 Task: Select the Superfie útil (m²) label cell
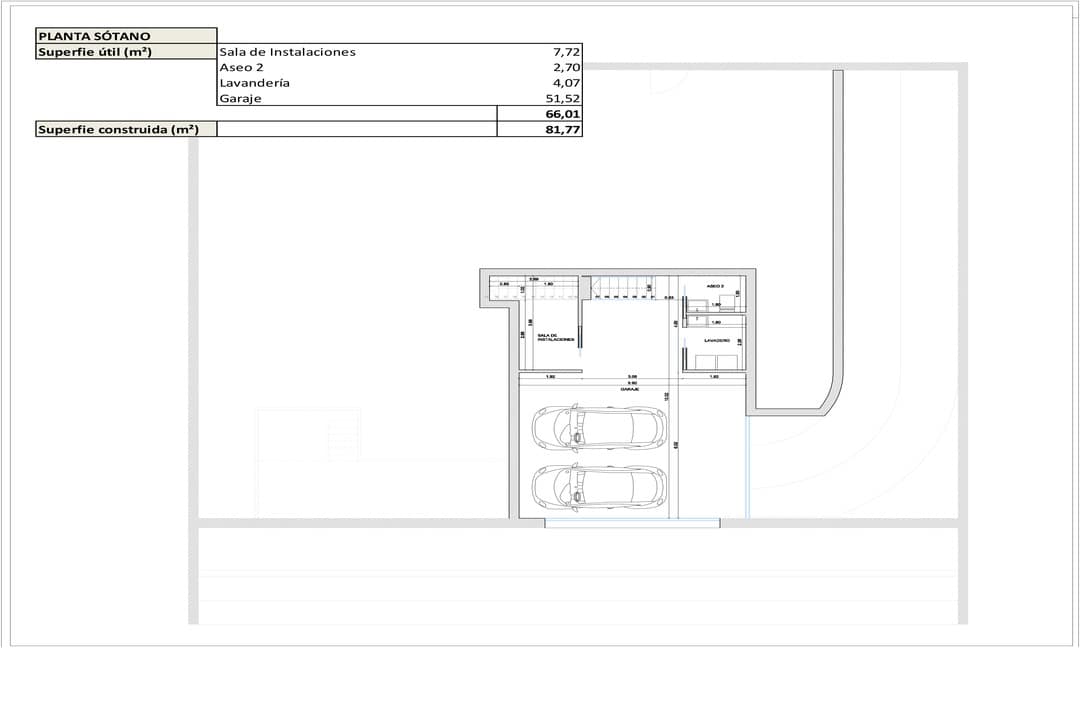pyautogui.click(x=125, y=51)
